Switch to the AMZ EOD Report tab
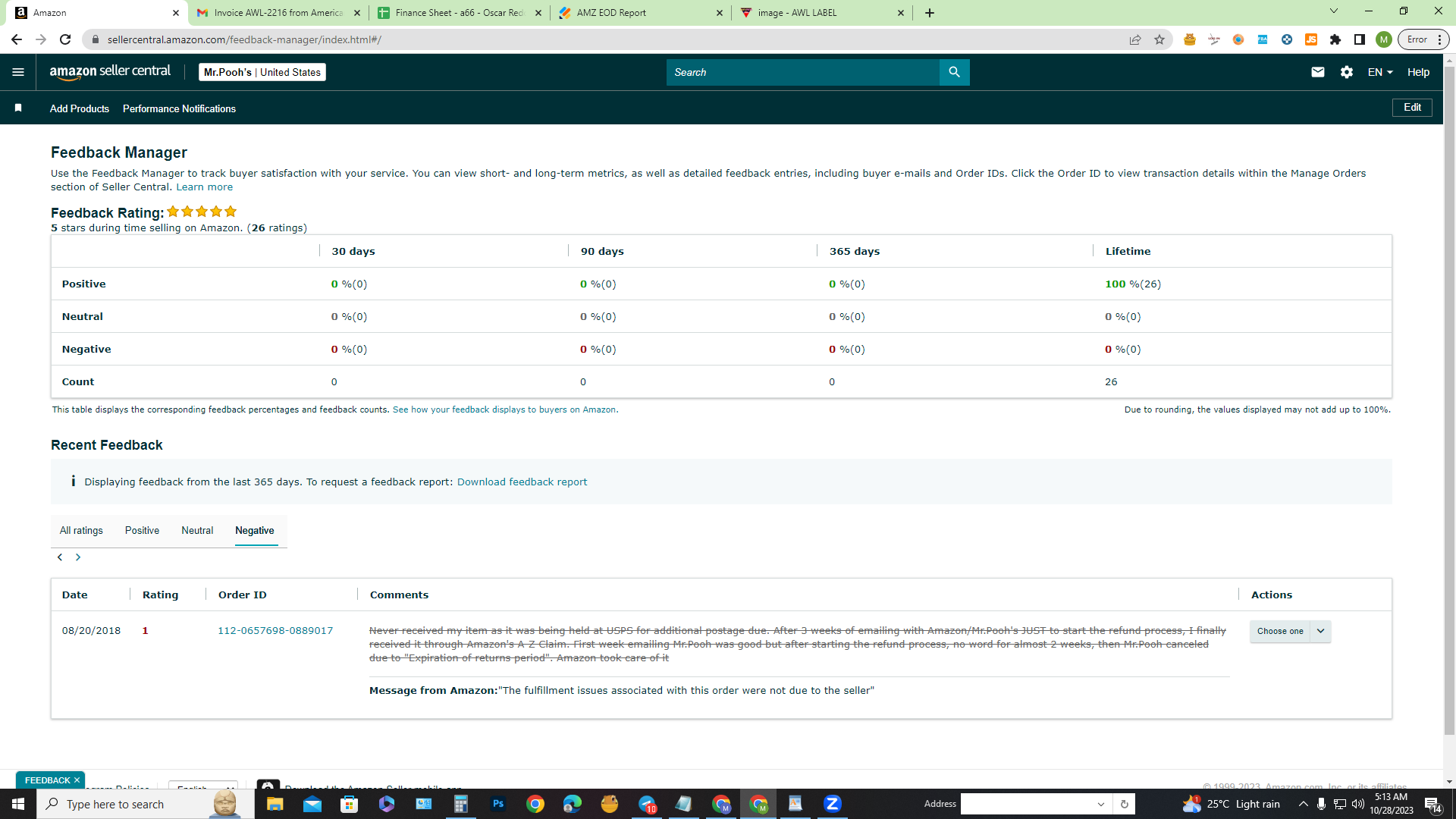This screenshot has width=1456, height=819. coord(641,13)
